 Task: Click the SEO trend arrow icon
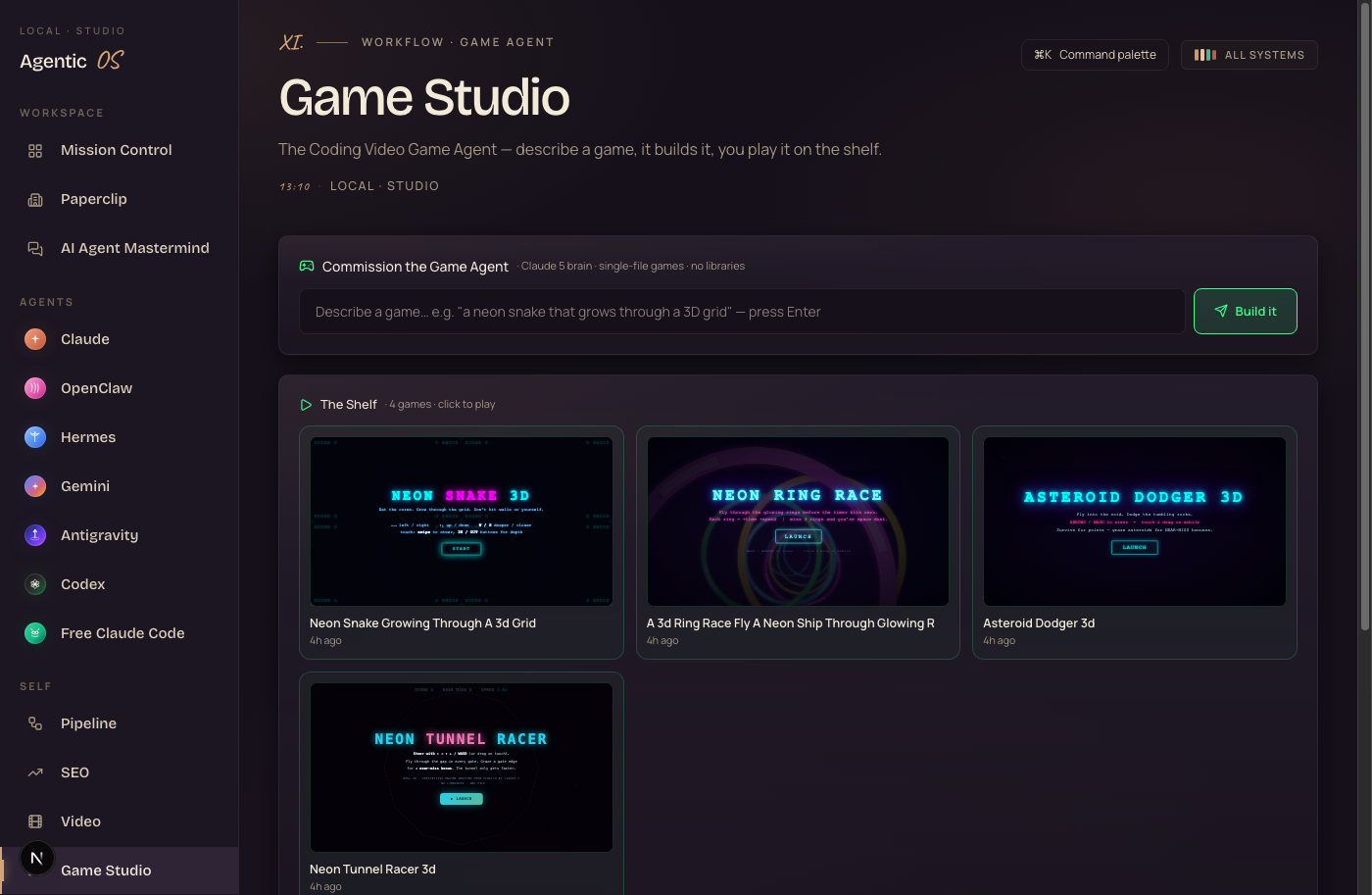35,772
